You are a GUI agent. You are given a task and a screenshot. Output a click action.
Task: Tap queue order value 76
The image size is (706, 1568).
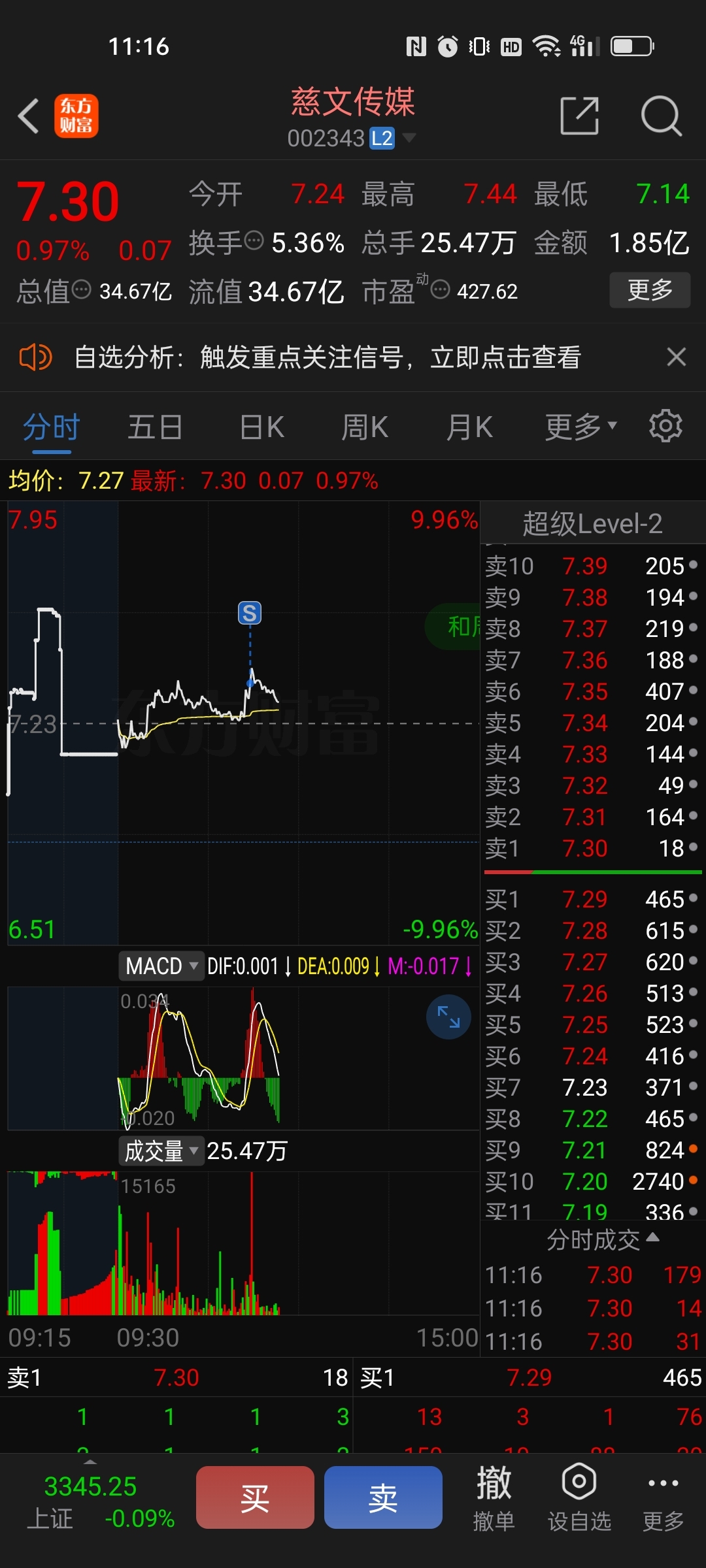690,1416
